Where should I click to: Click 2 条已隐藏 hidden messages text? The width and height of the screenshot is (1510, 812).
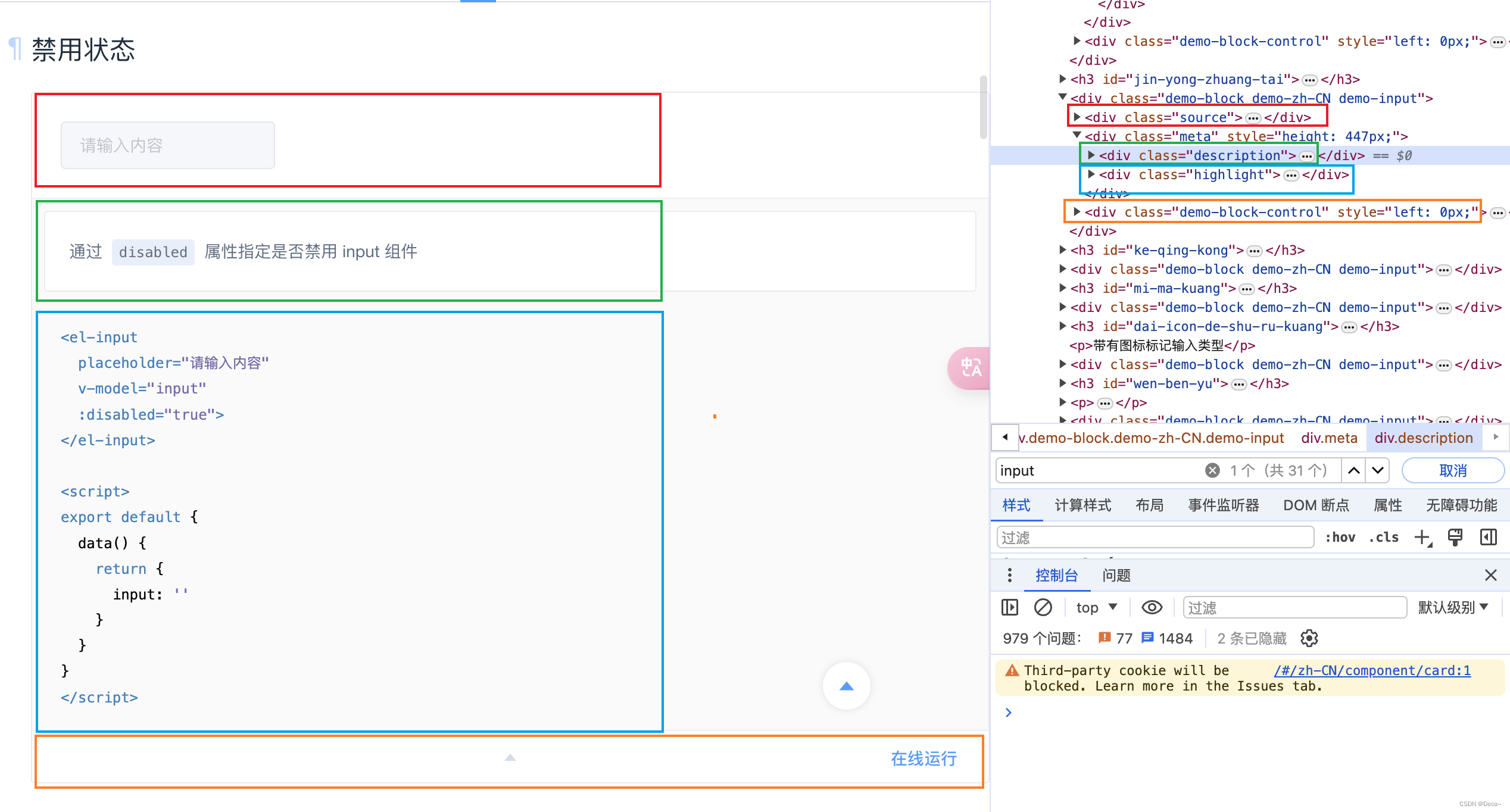(1252, 638)
